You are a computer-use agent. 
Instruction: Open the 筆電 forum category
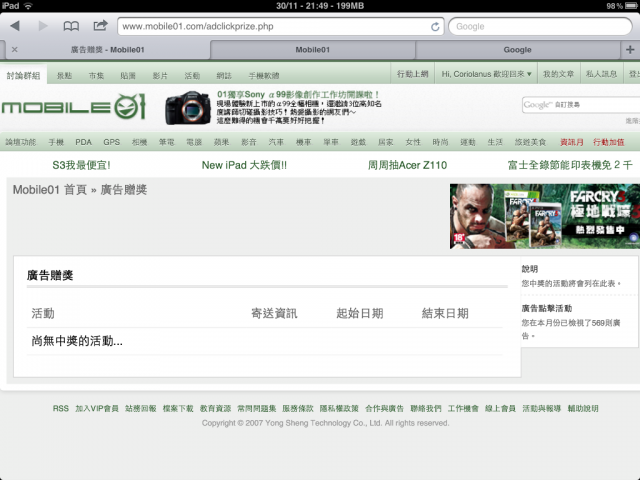click(x=167, y=142)
